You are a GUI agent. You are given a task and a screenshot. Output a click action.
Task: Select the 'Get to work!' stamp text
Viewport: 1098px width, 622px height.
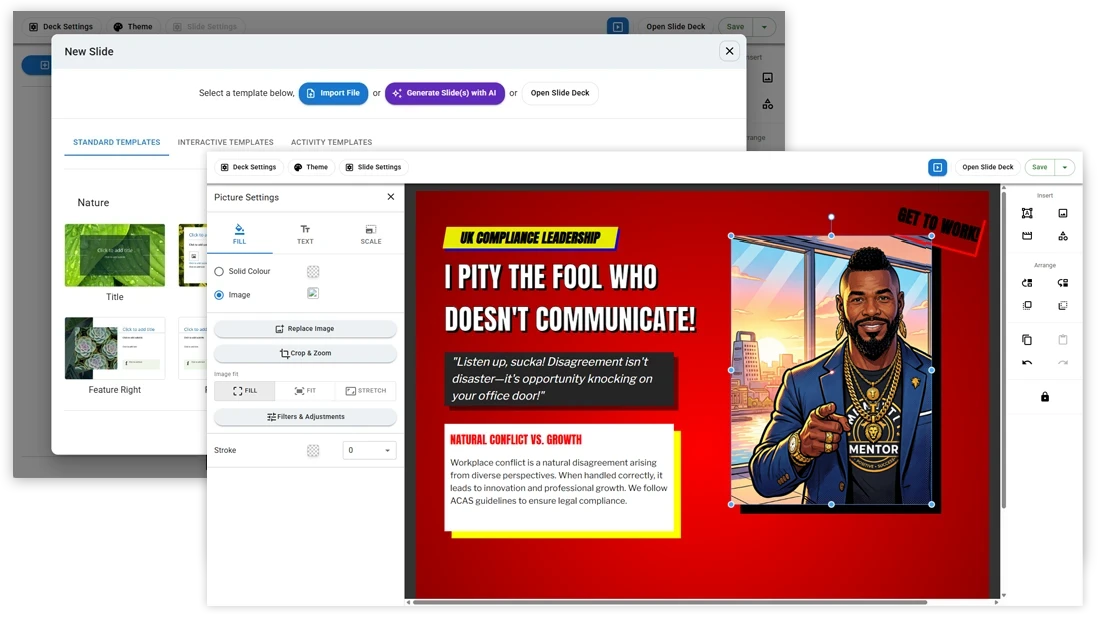[x=939, y=225]
